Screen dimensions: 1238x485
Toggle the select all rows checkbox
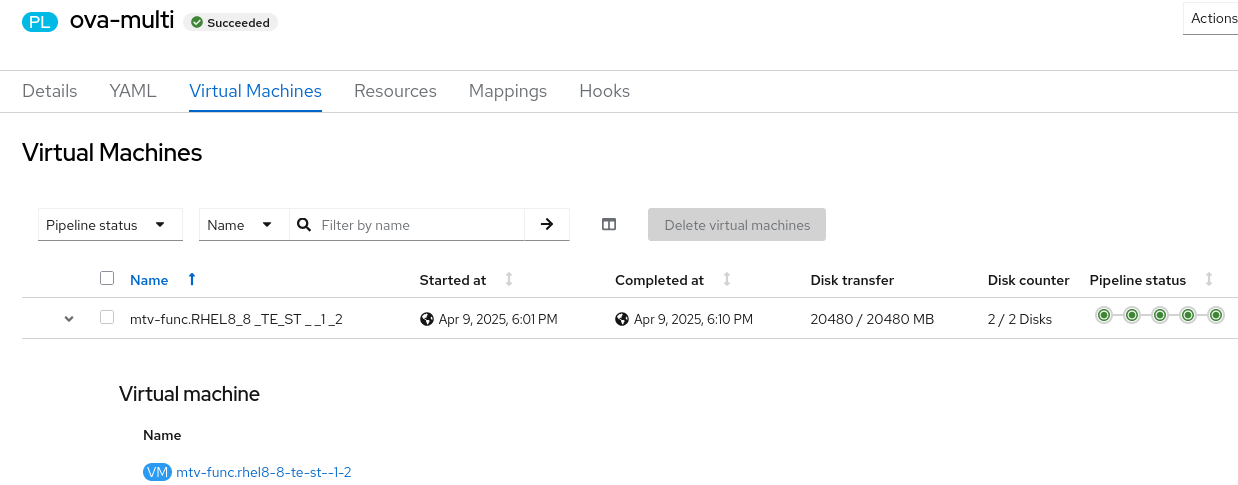(107, 279)
